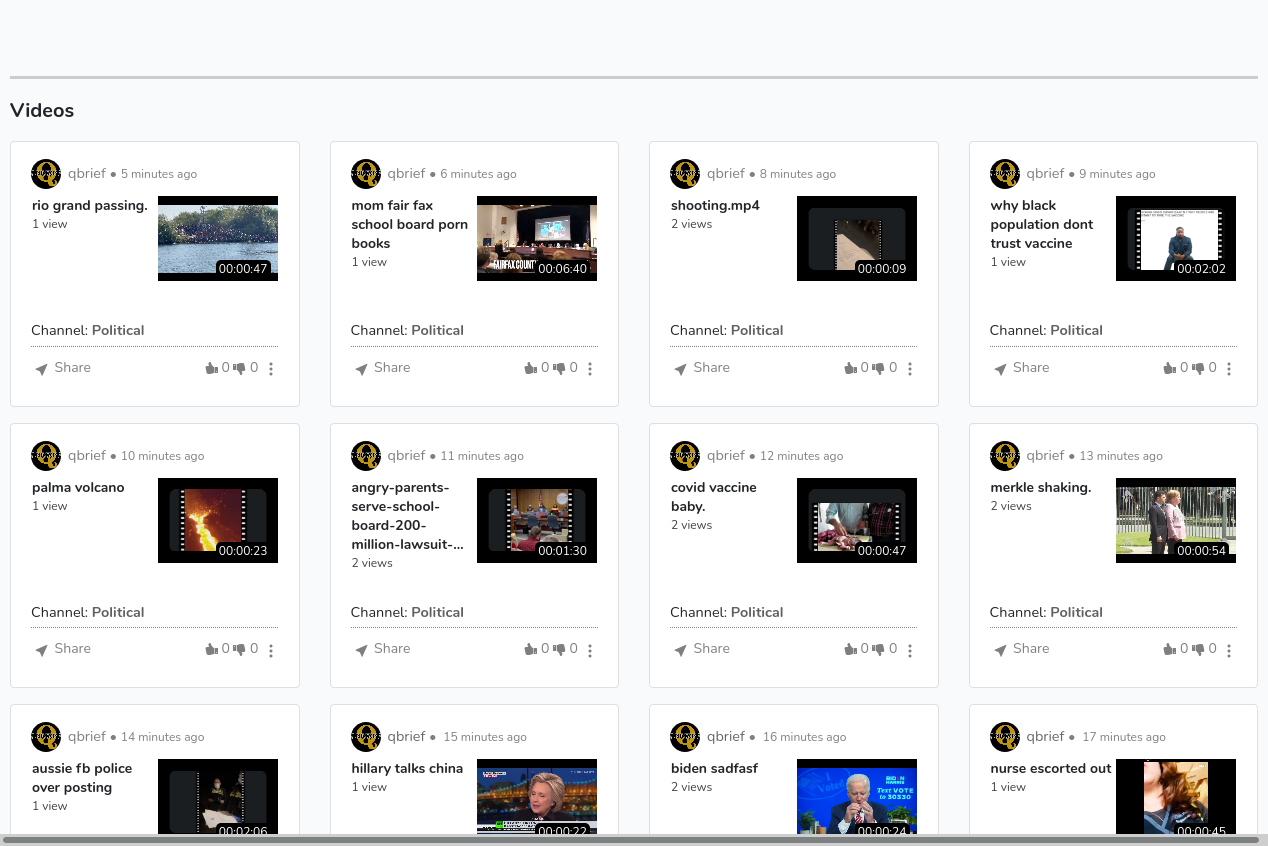The width and height of the screenshot is (1268, 846).
Task: Open qbrief username on 'merkle shaking.' card
Action: (1045, 455)
